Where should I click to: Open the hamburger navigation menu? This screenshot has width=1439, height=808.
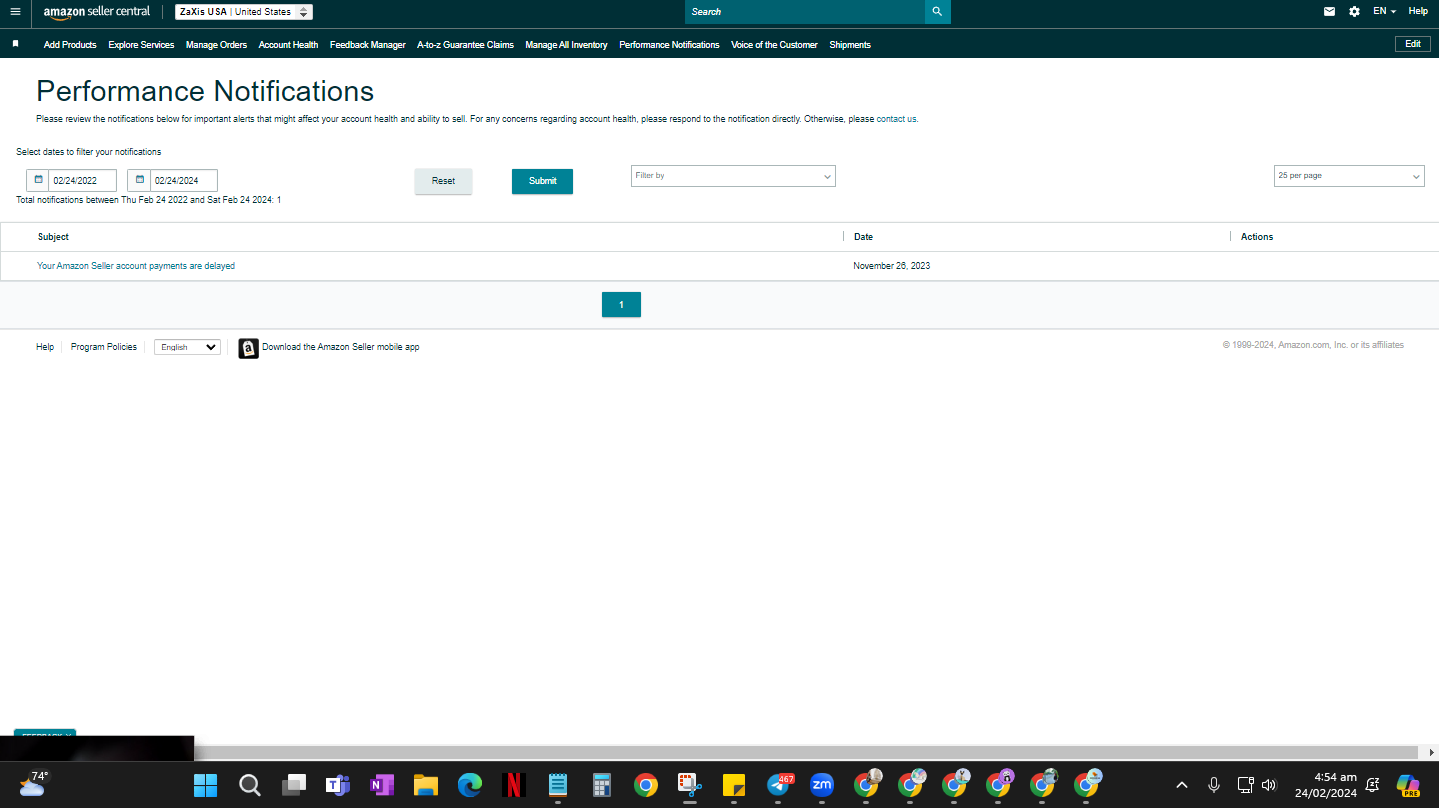pos(15,12)
